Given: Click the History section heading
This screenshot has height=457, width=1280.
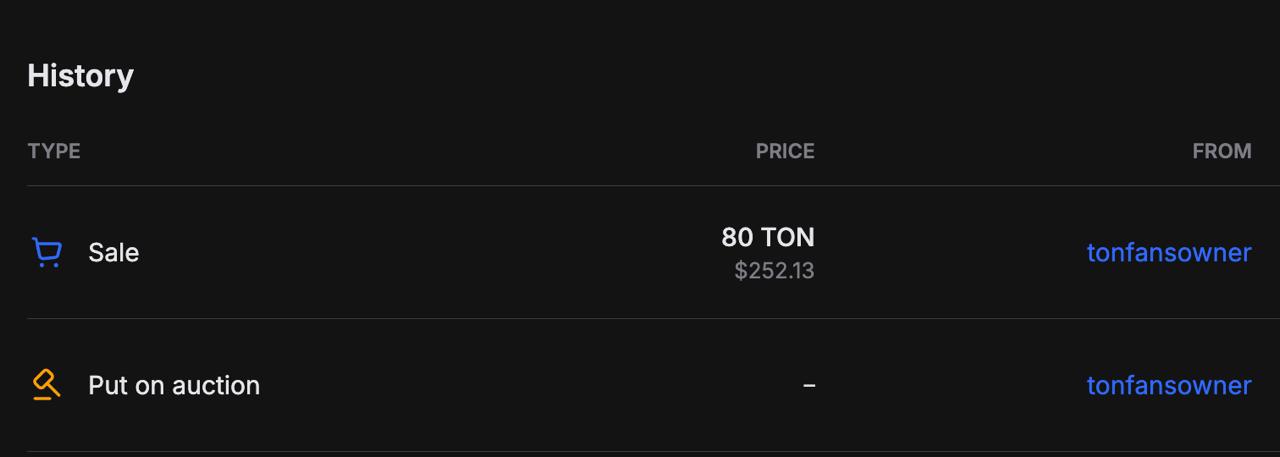Looking at the screenshot, I should coord(81,76).
